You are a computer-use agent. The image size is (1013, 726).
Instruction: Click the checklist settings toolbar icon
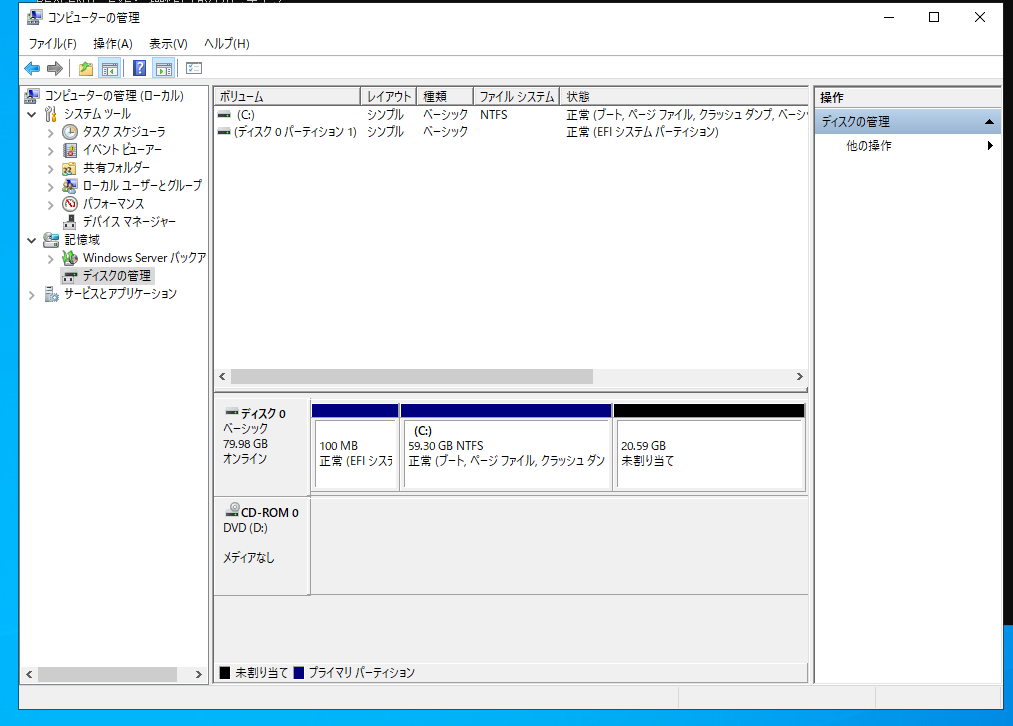click(194, 68)
